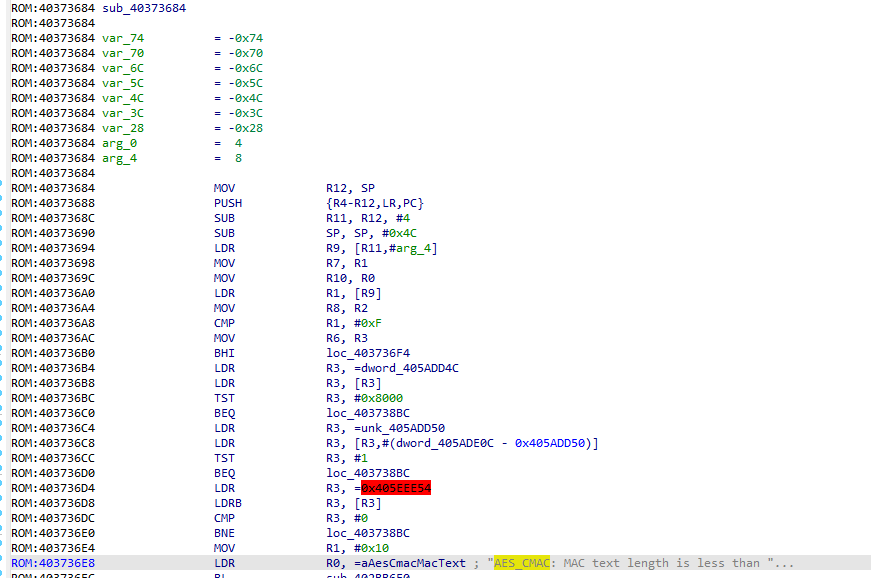
Task: Click the LDRB mnemonic
Action: pyautogui.click(x=228, y=503)
